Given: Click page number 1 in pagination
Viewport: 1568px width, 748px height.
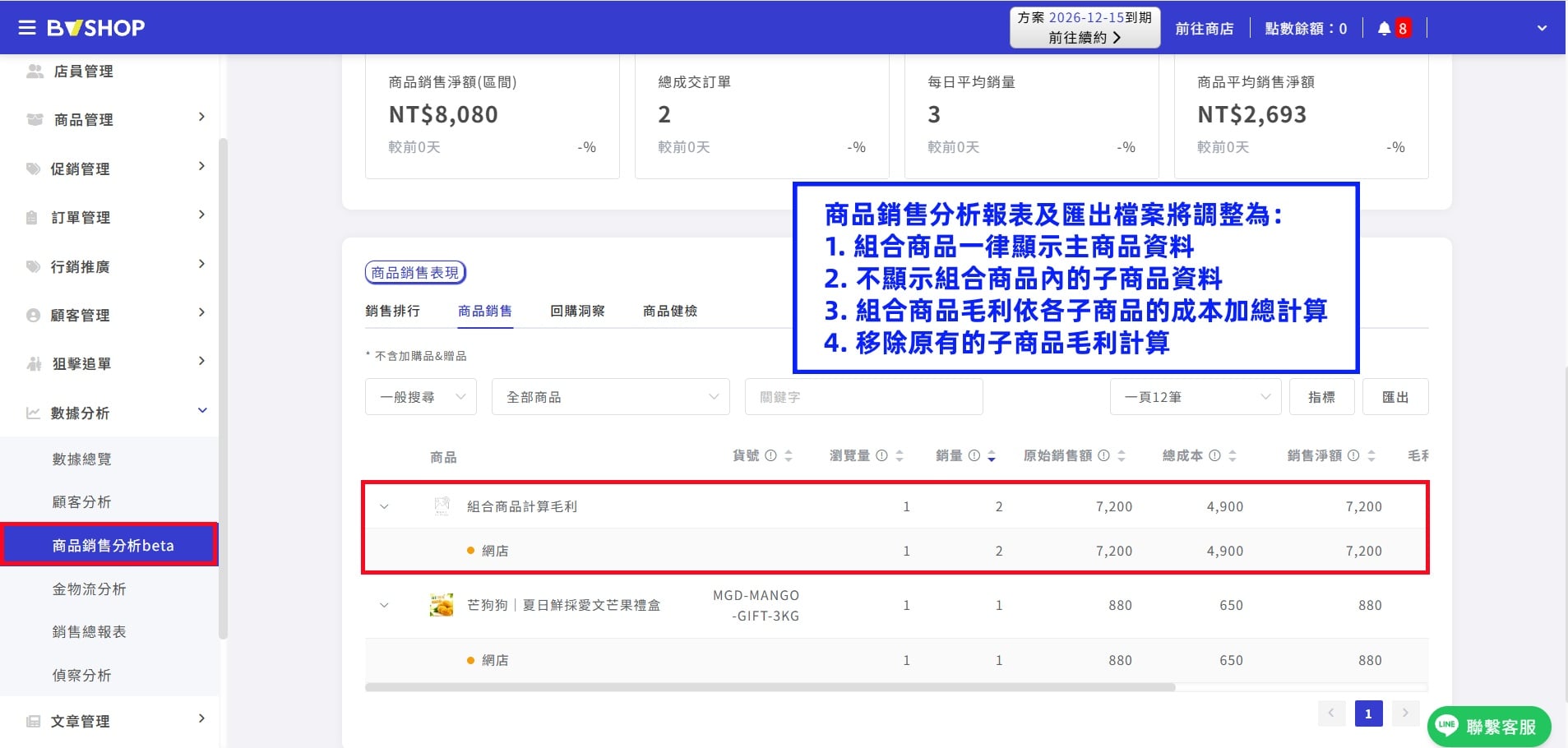Looking at the screenshot, I should tap(1368, 713).
